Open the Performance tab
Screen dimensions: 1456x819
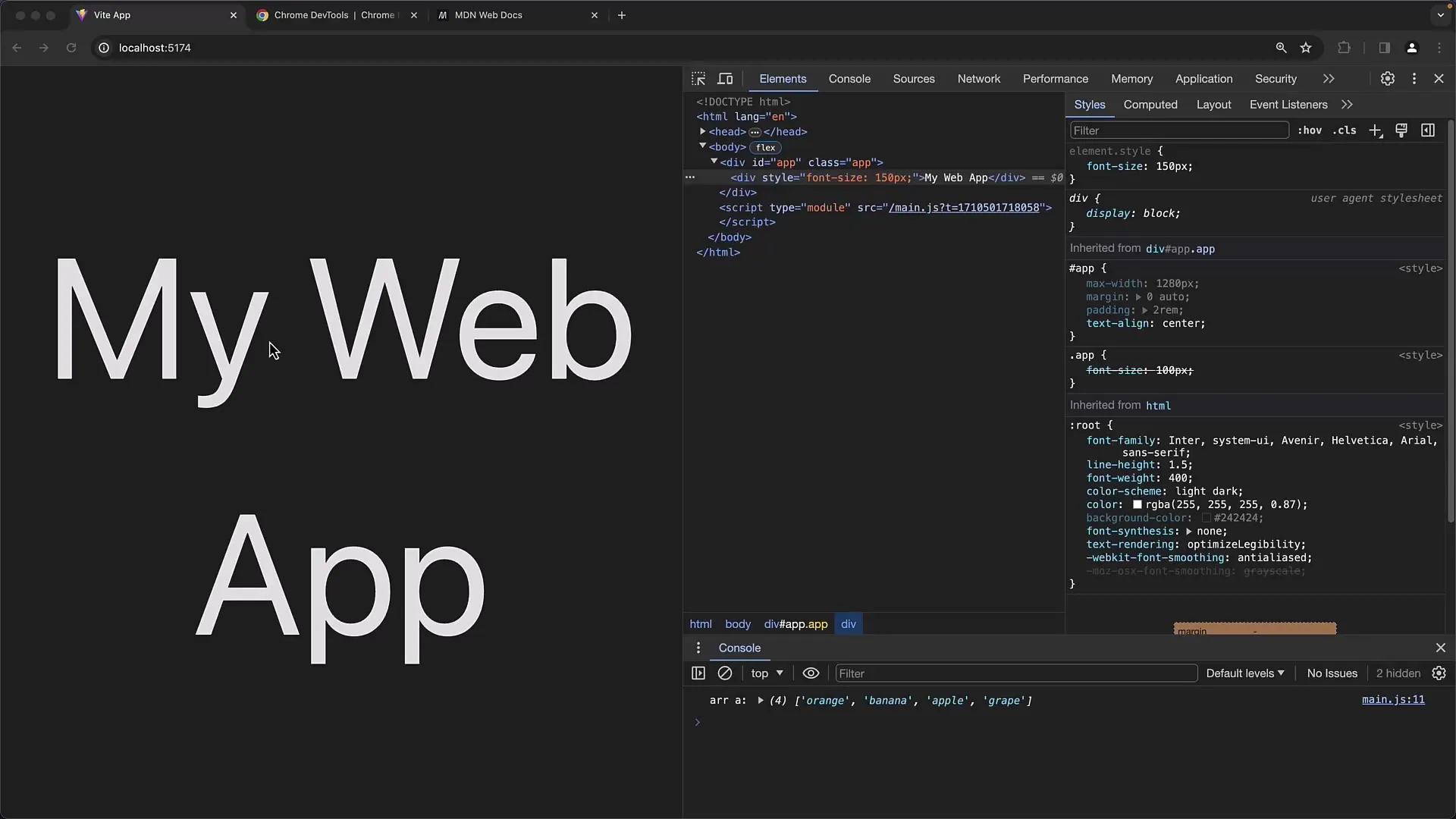click(1056, 79)
